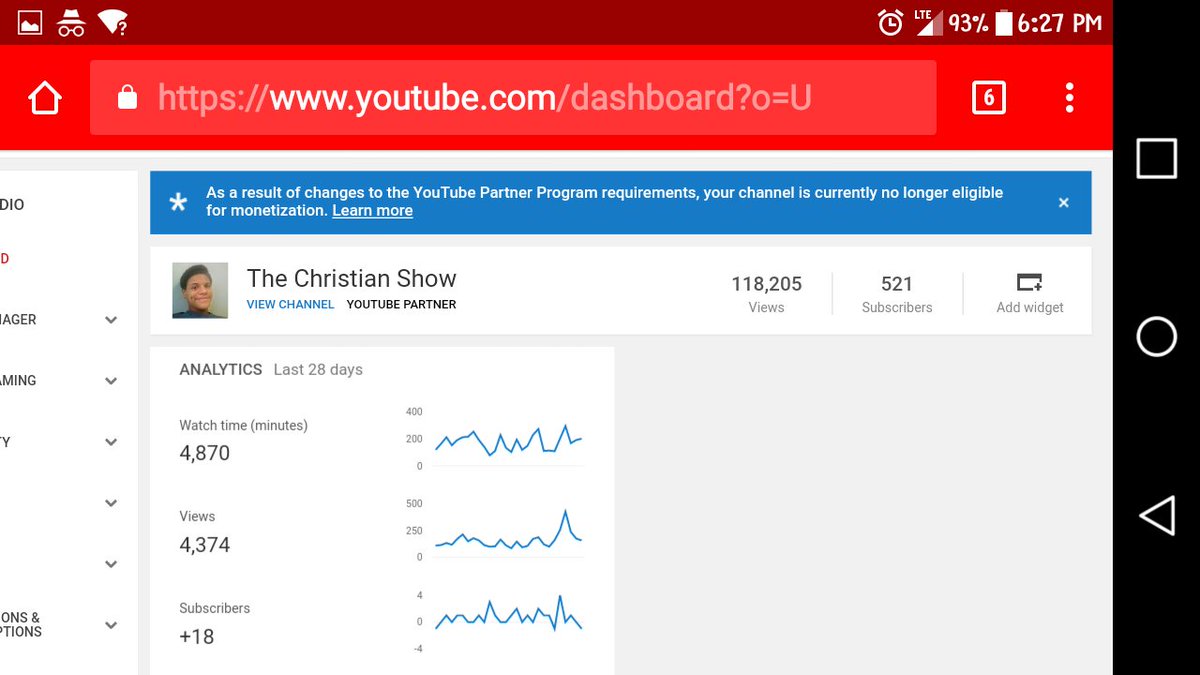Tap the battery status icon

click(1003, 22)
